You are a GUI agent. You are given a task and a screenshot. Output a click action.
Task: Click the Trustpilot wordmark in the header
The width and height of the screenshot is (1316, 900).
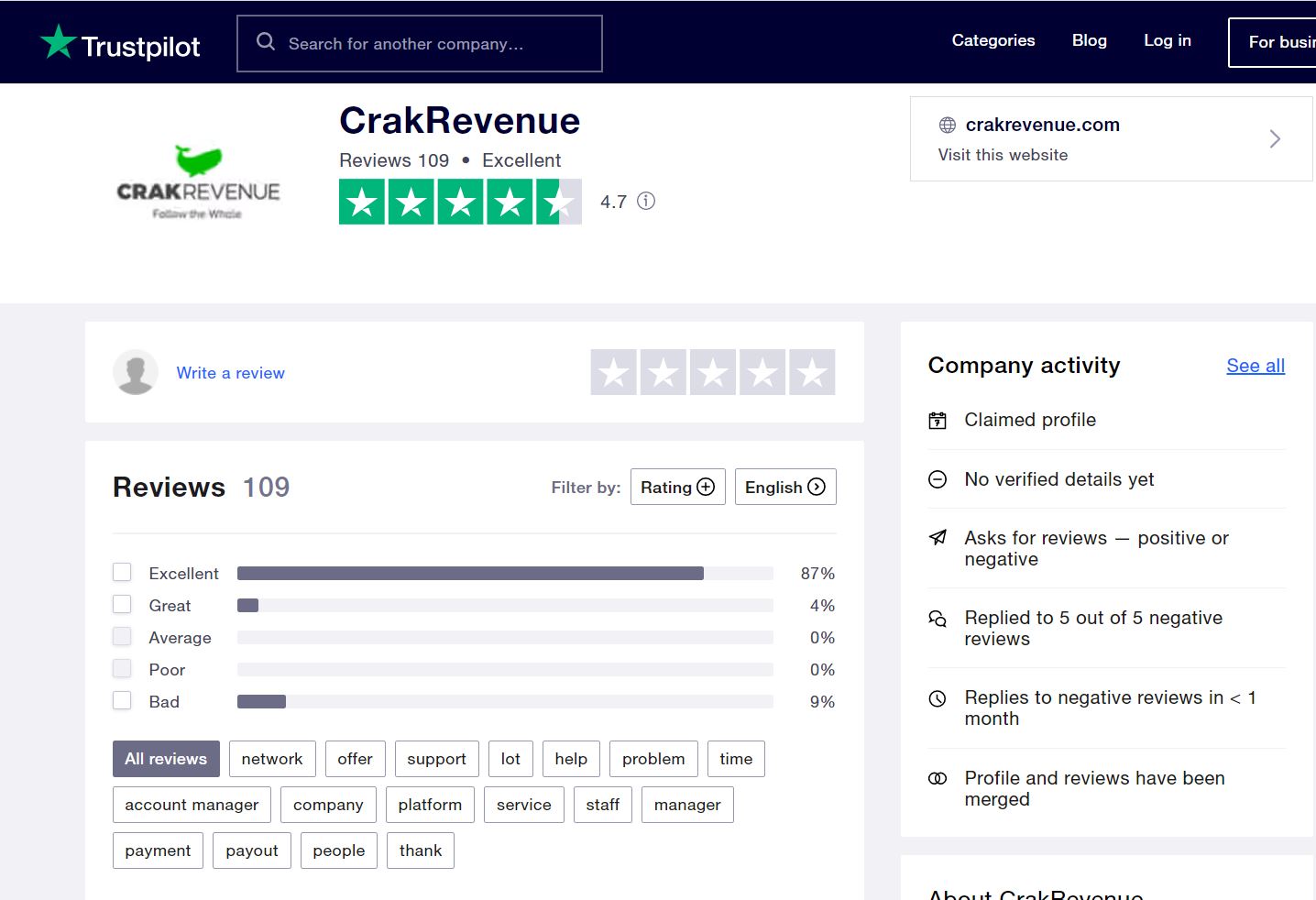pyautogui.click(x=140, y=46)
